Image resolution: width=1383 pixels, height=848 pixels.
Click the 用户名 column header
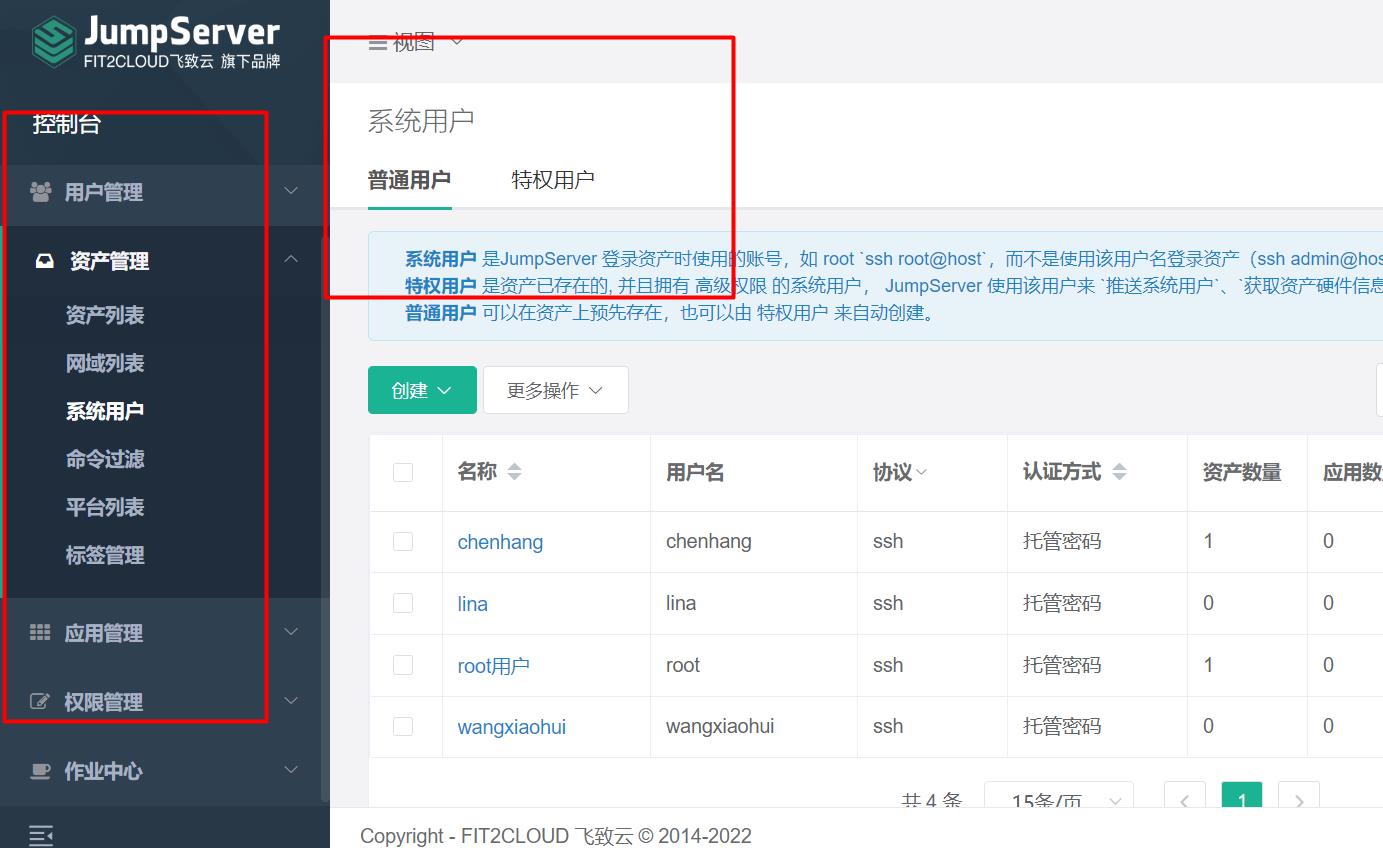click(x=695, y=473)
